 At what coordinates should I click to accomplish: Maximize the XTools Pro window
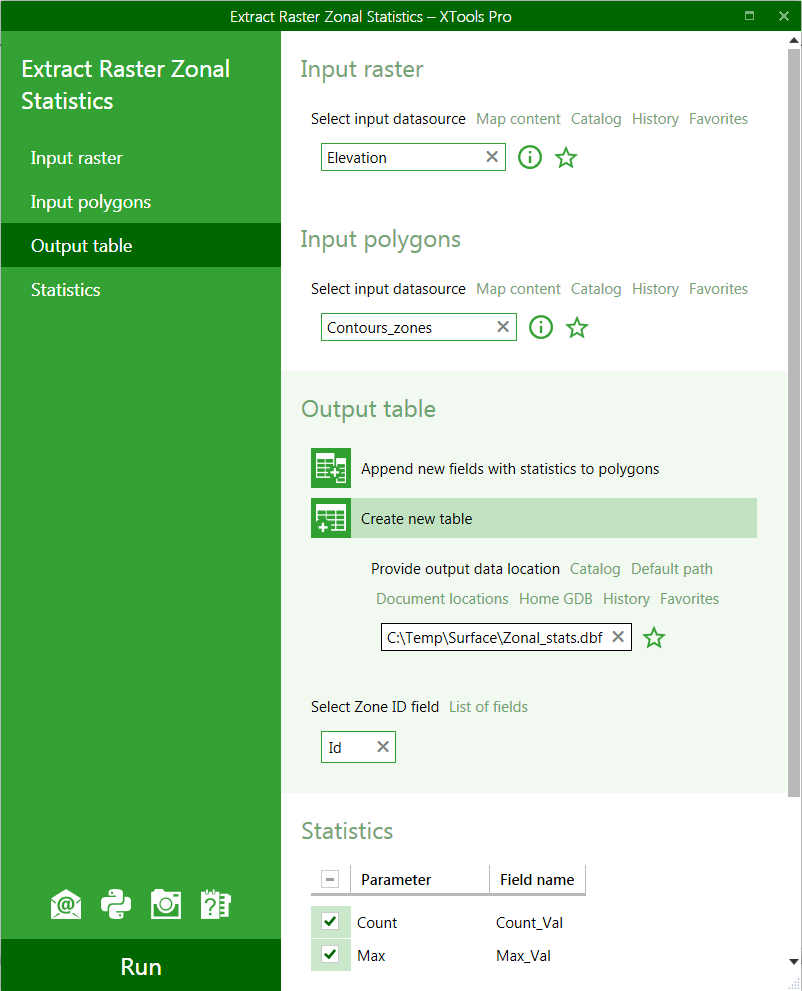coord(750,16)
